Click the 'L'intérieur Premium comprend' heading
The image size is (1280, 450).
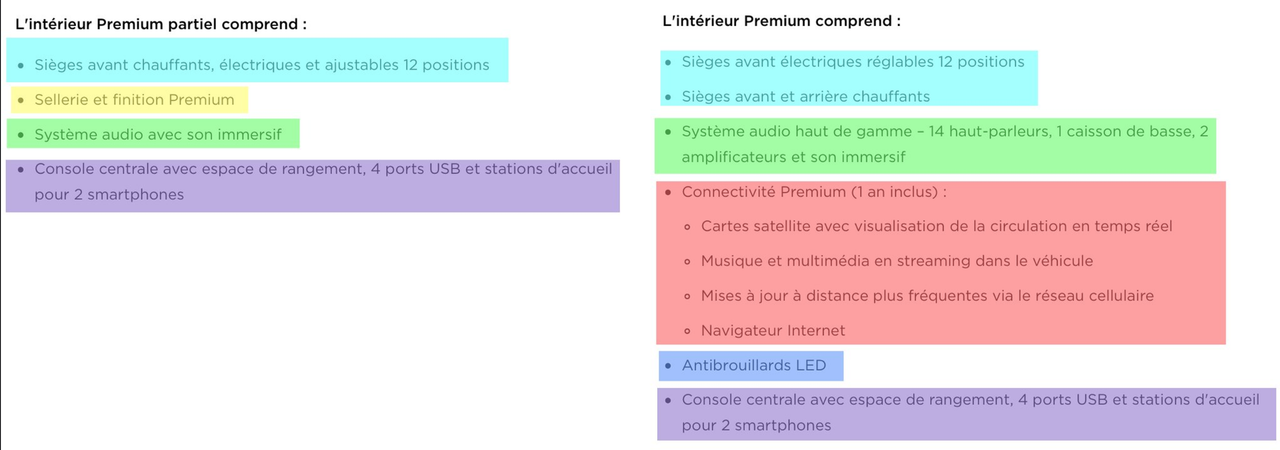click(781, 21)
